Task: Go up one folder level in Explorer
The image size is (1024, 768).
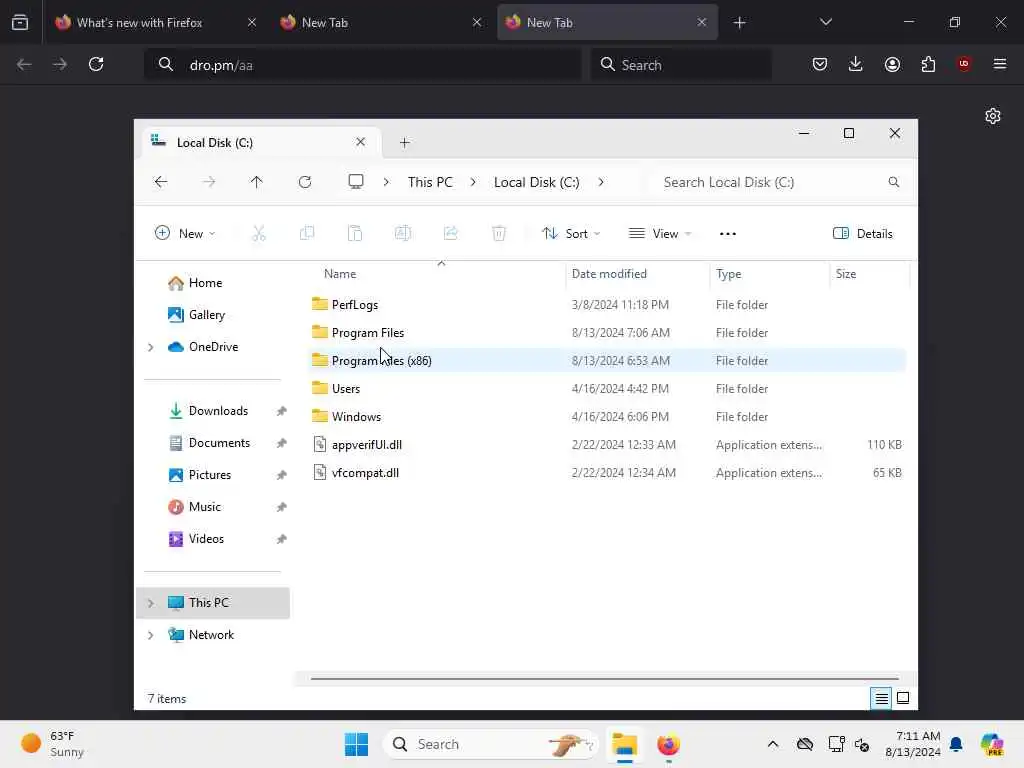Action: [257, 182]
